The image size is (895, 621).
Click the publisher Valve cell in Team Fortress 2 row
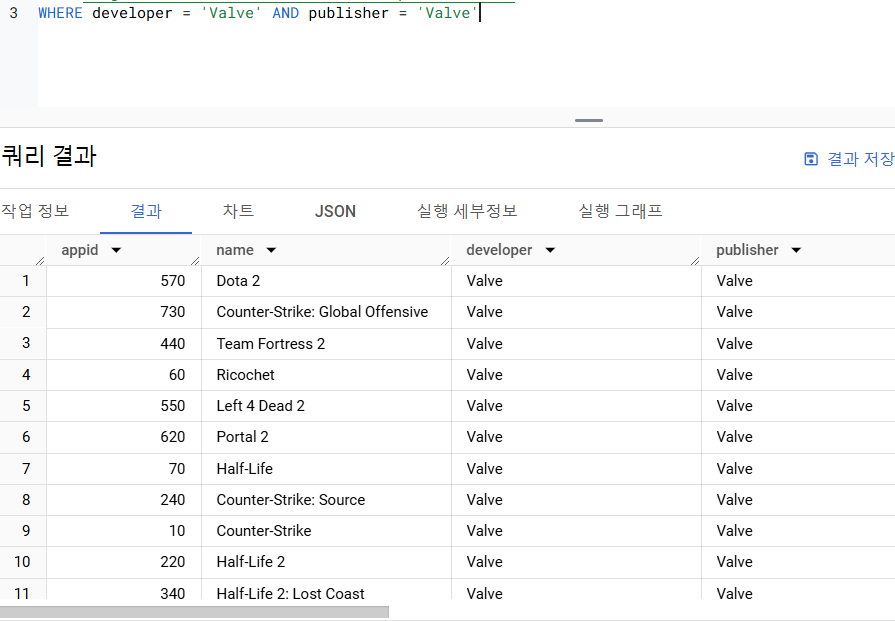click(x=799, y=344)
